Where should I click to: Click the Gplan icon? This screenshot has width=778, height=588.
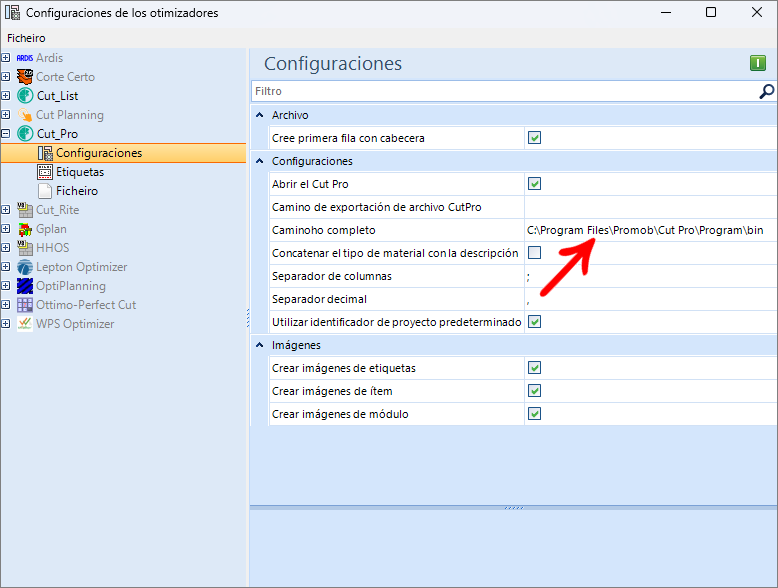point(25,229)
